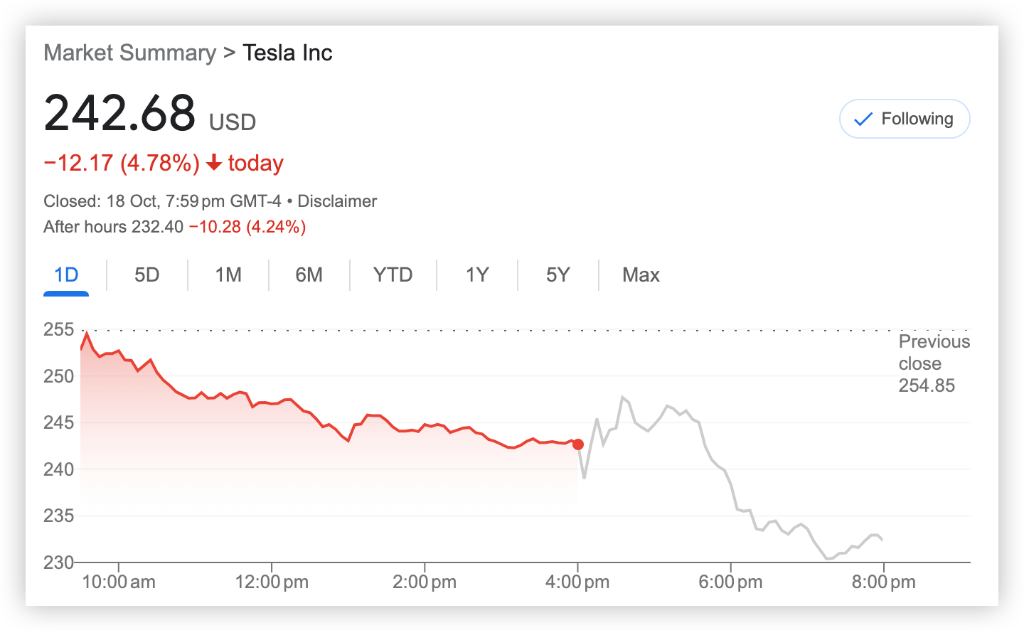Click the Previous close 254.85 label
1024x631 pixels.
tap(934, 363)
